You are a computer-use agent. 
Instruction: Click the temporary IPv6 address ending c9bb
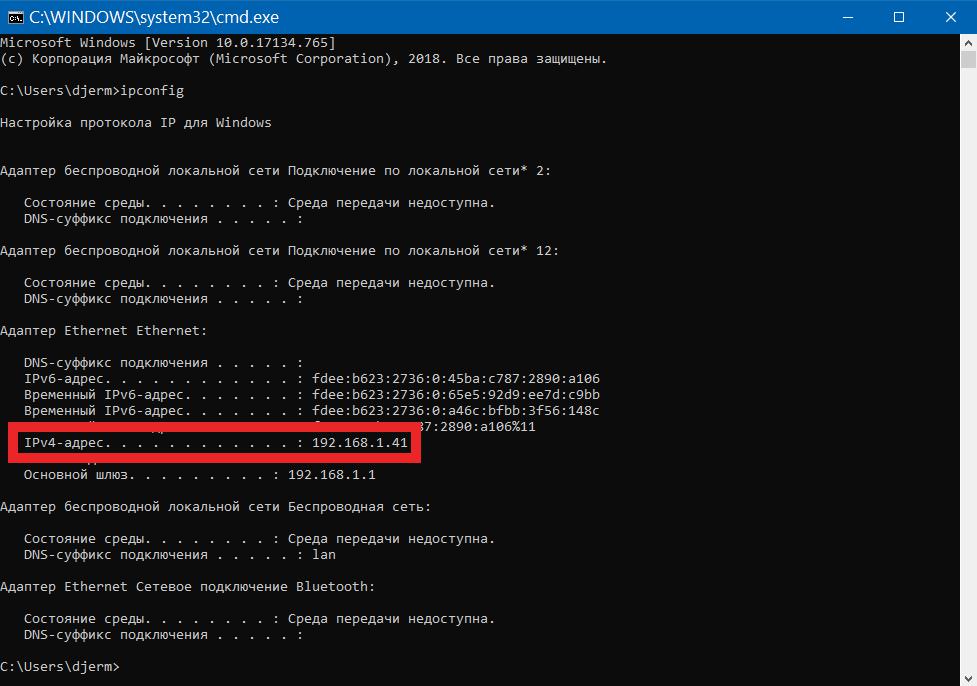click(455, 395)
